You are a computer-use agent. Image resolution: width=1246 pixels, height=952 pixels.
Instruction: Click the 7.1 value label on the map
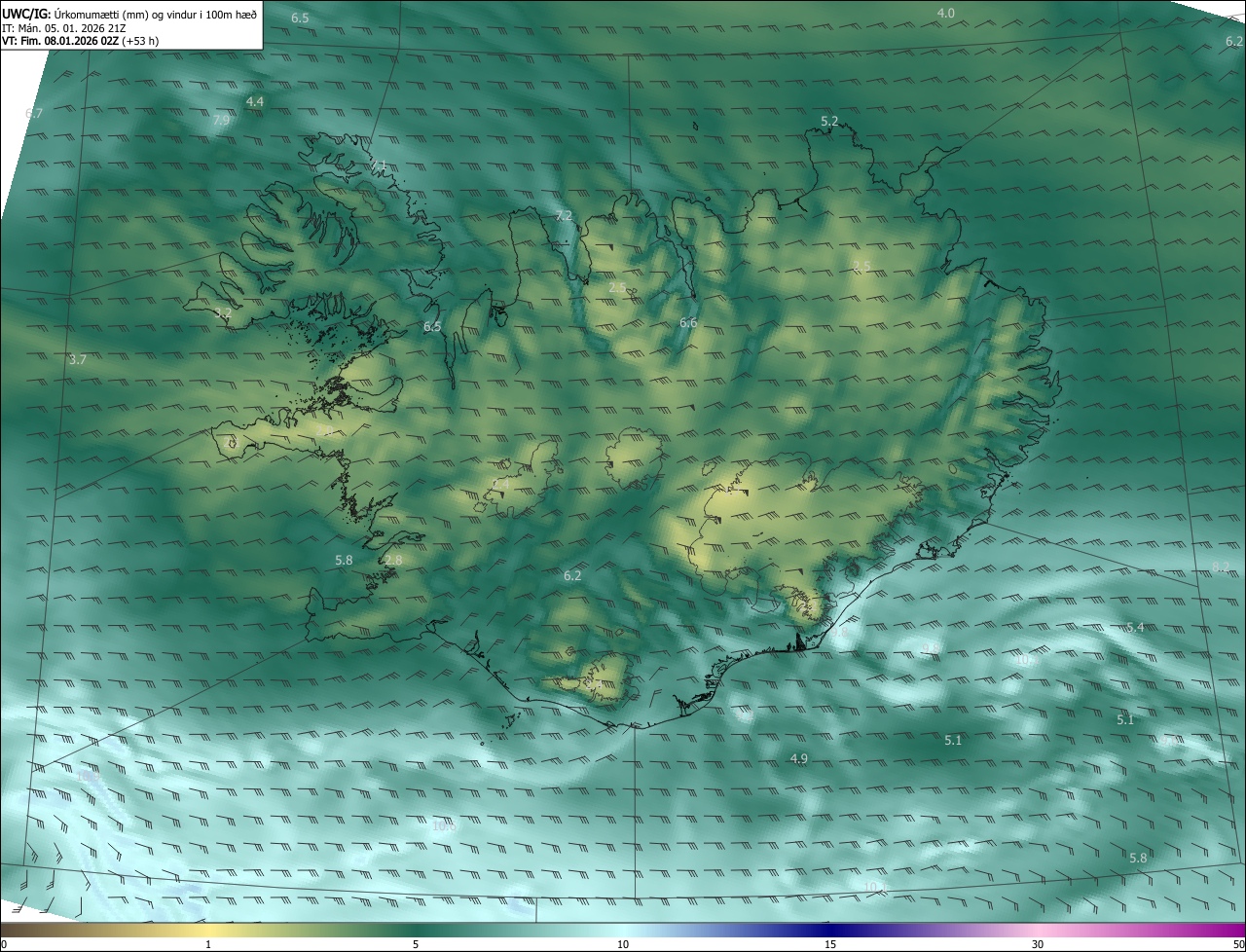(x=381, y=165)
